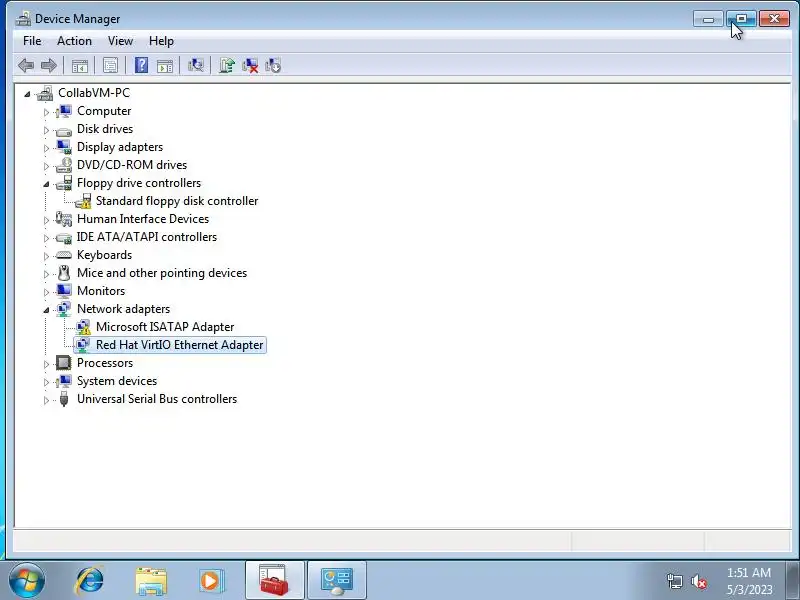The height and width of the screenshot is (600, 800).
Task: Click the CollabVM-PC root computer icon
Action: coord(45,93)
